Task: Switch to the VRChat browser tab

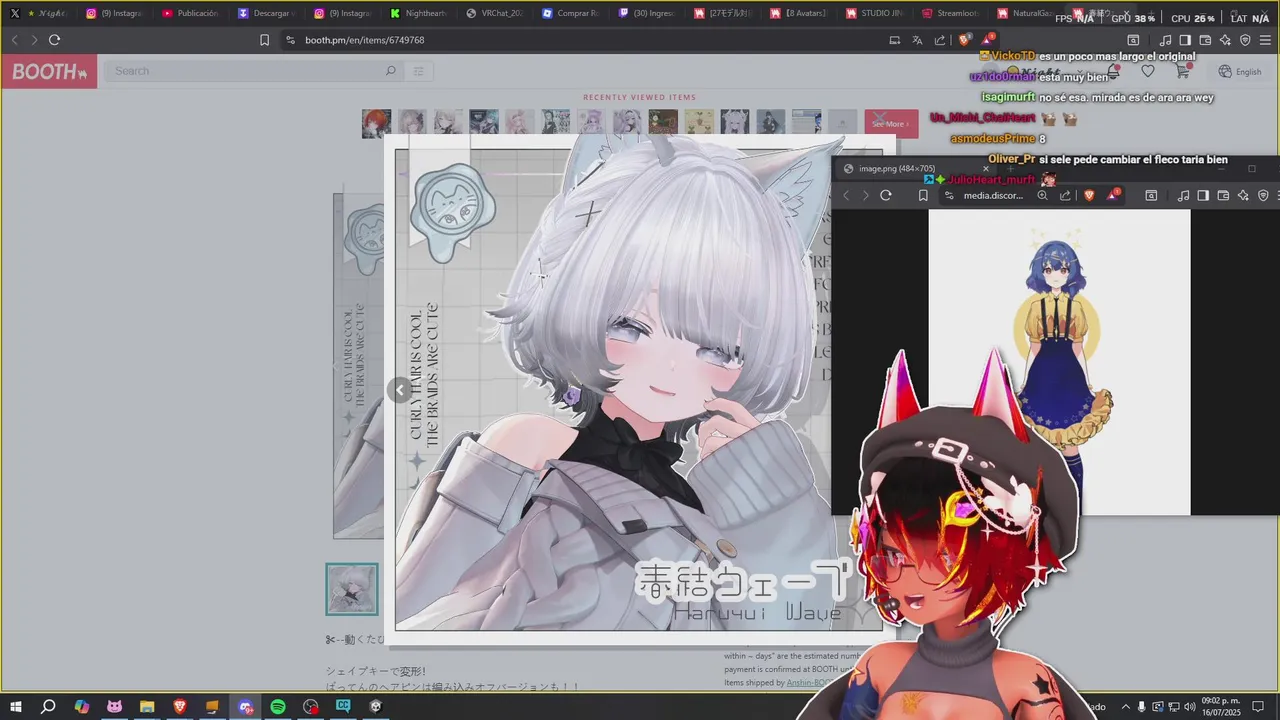Action: pos(494,14)
